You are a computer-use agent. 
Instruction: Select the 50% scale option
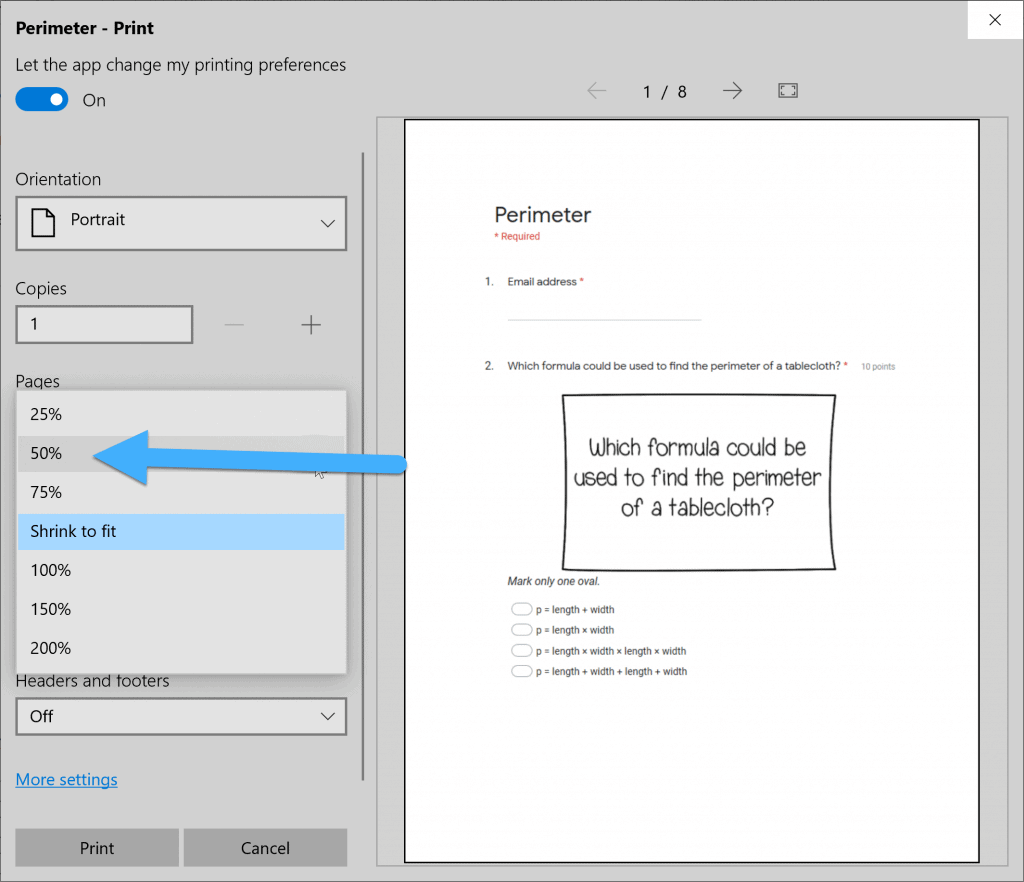pyautogui.click(x=181, y=453)
